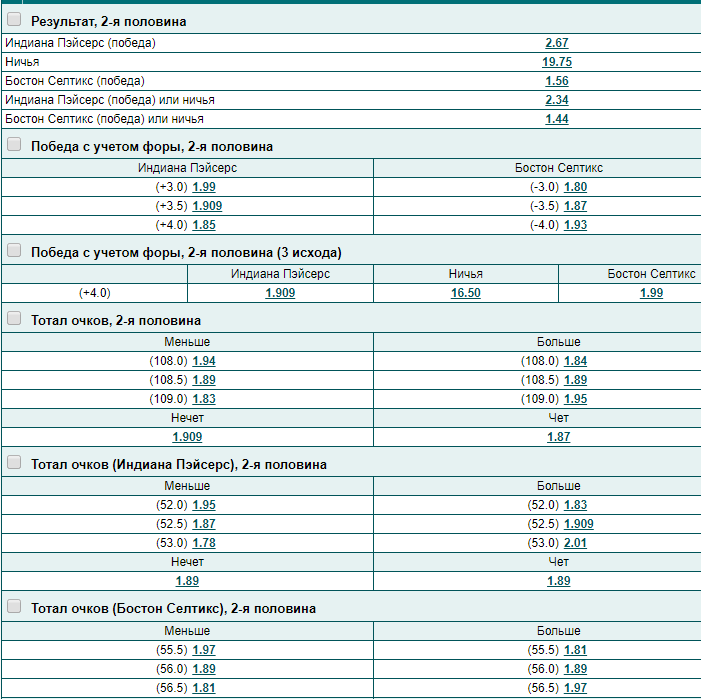701x699 pixels.
Task: Click the Ничья odds 19.75
Action: pos(557,62)
